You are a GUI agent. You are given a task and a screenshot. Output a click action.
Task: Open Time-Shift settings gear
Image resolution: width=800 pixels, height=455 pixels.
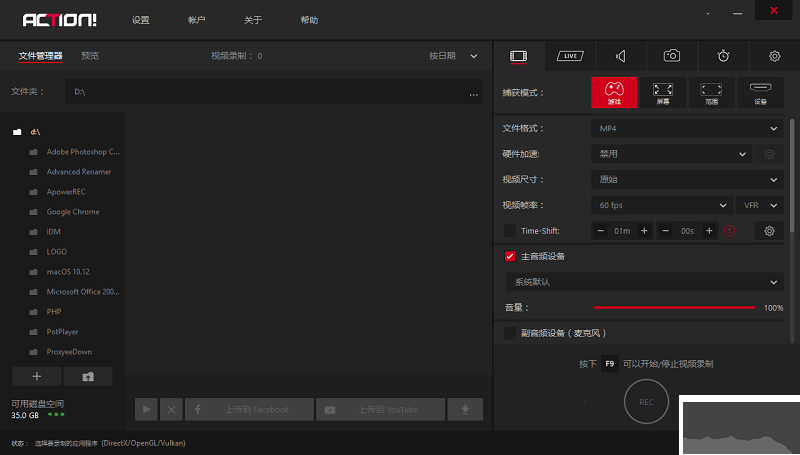769,231
